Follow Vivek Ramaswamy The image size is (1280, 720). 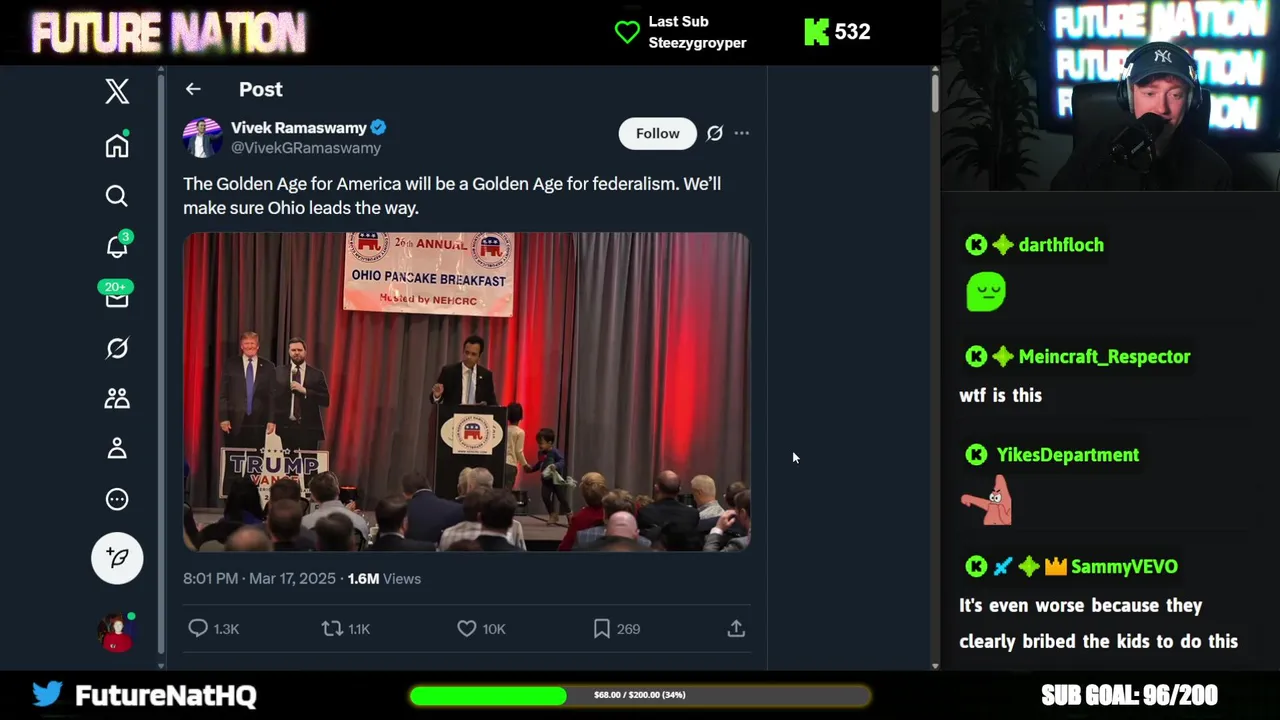(x=657, y=133)
